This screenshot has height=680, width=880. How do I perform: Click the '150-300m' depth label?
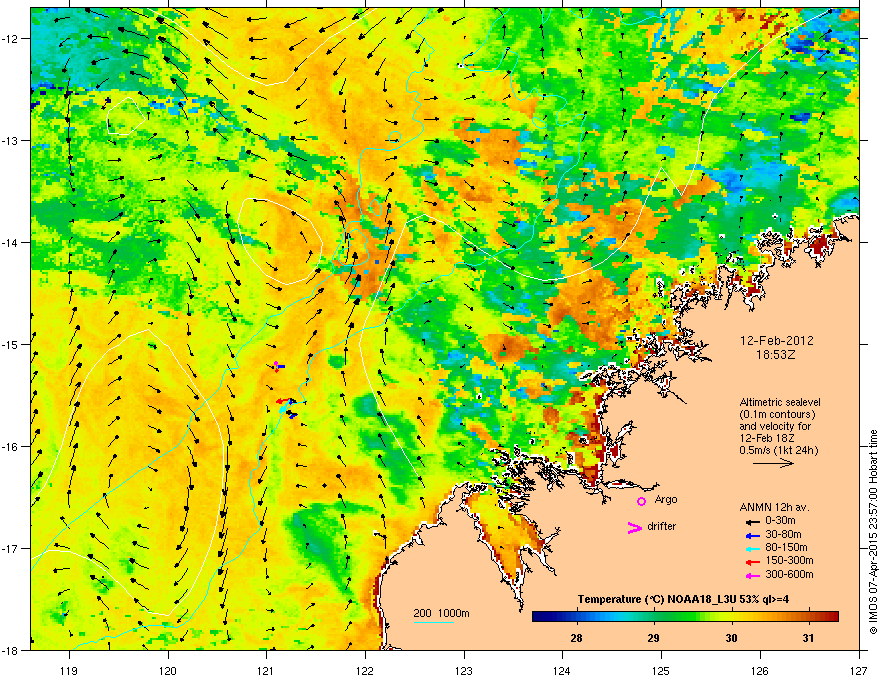(x=790, y=560)
